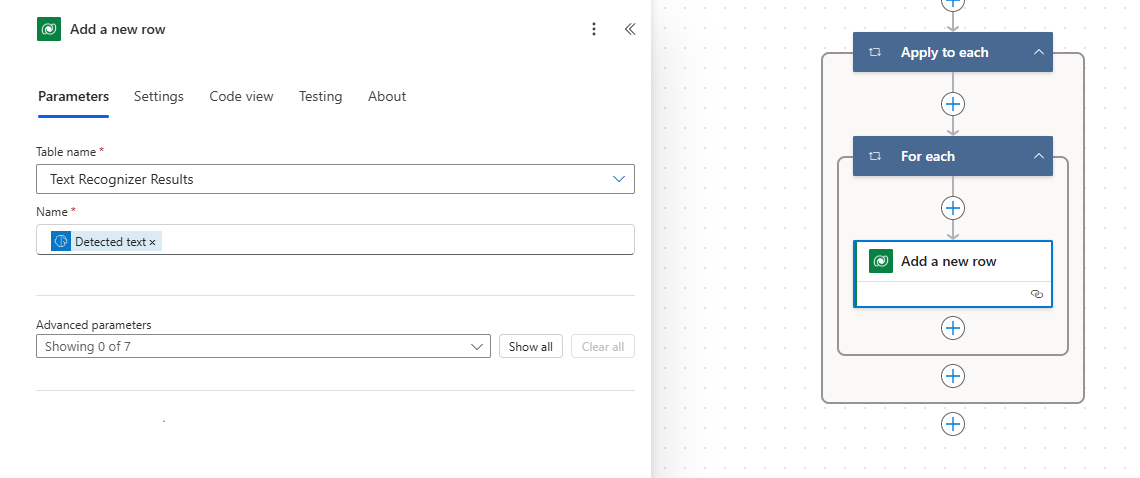Click the Dataverse icon in panel header

click(x=49, y=29)
